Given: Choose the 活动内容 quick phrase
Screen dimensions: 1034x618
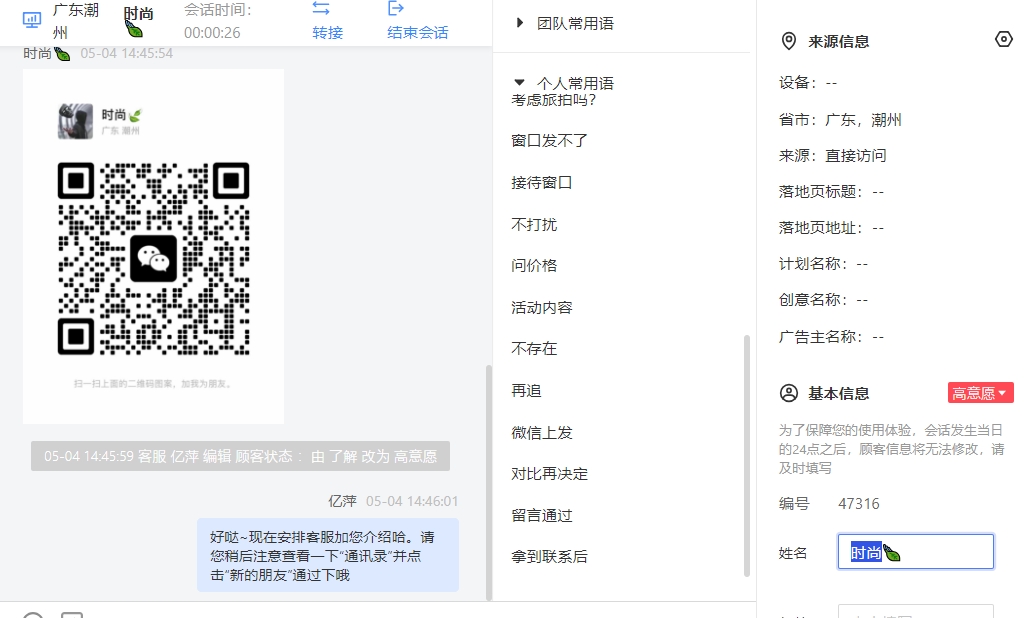Looking at the screenshot, I should point(541,307).
